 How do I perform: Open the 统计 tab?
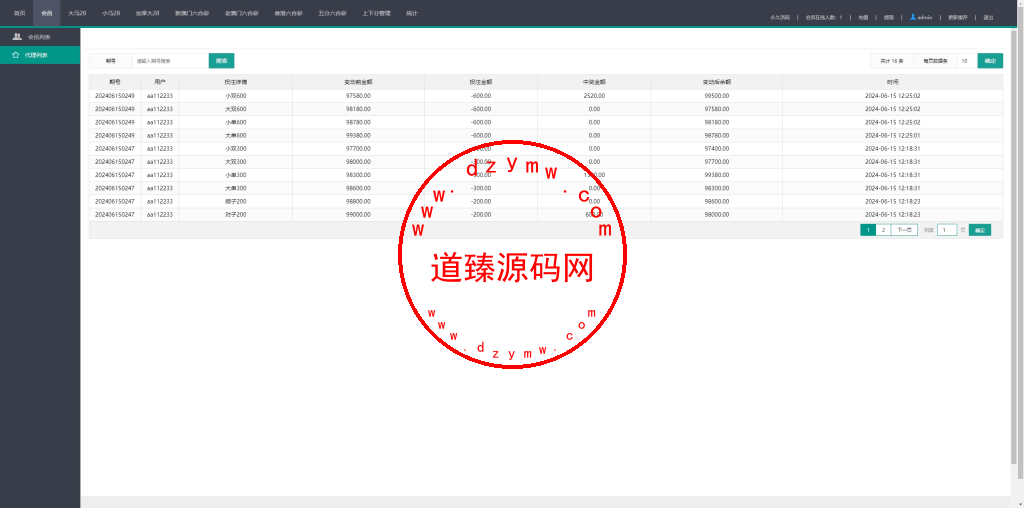pos(411,13)
